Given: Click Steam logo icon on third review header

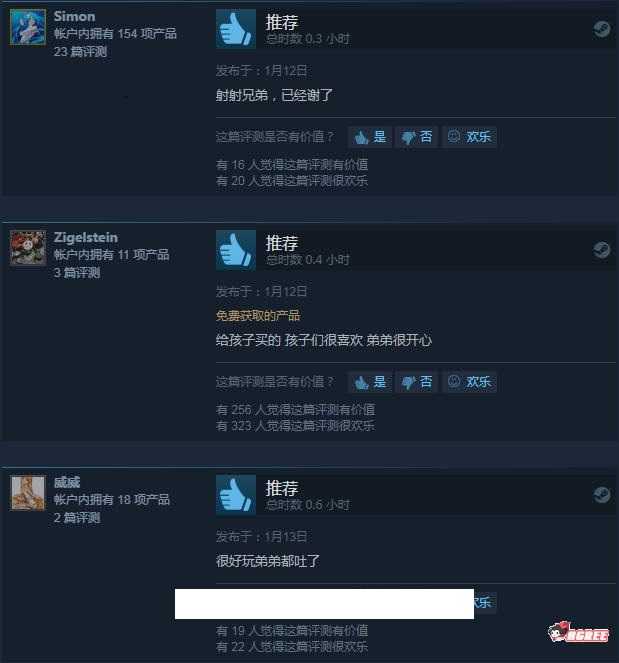Looking at the screenshot, I should coord(601,495).
